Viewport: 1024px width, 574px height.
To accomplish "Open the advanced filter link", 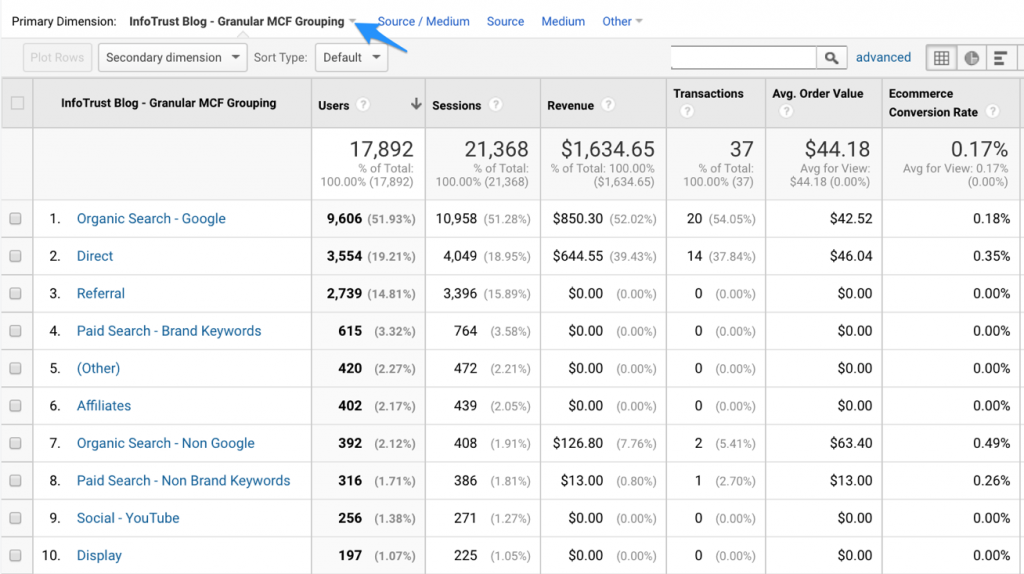I will point(883,58).
